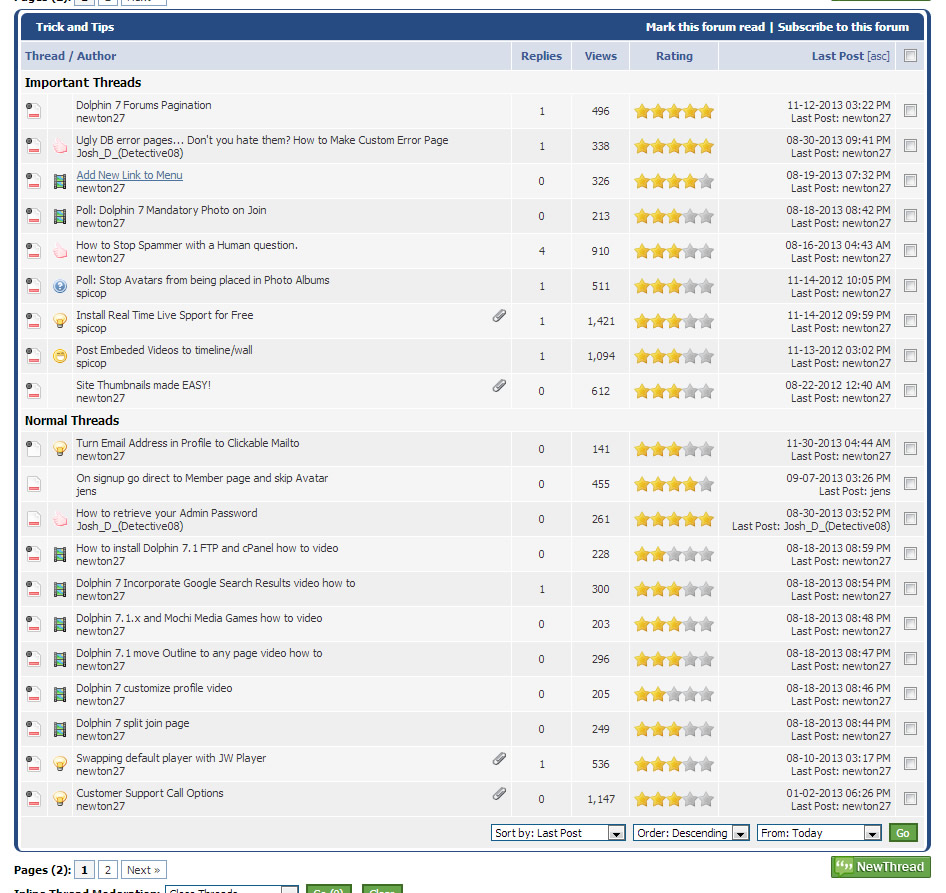This screenshot has height=893, width=946.
Task: Open the 'From: Today' dropdown
Action: click(819, 833)
